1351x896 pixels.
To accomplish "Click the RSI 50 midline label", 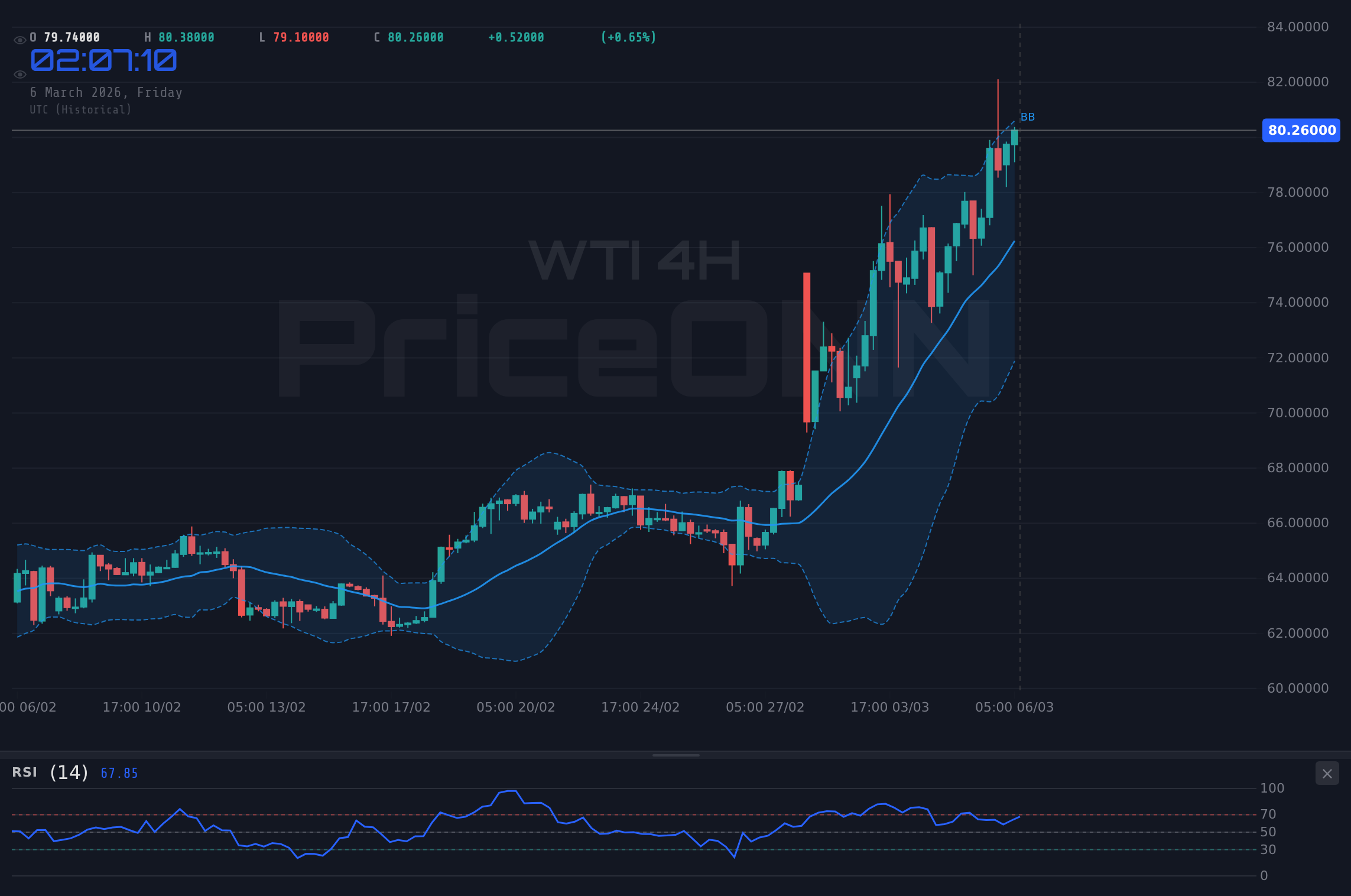I will (x=1268, y=832).
